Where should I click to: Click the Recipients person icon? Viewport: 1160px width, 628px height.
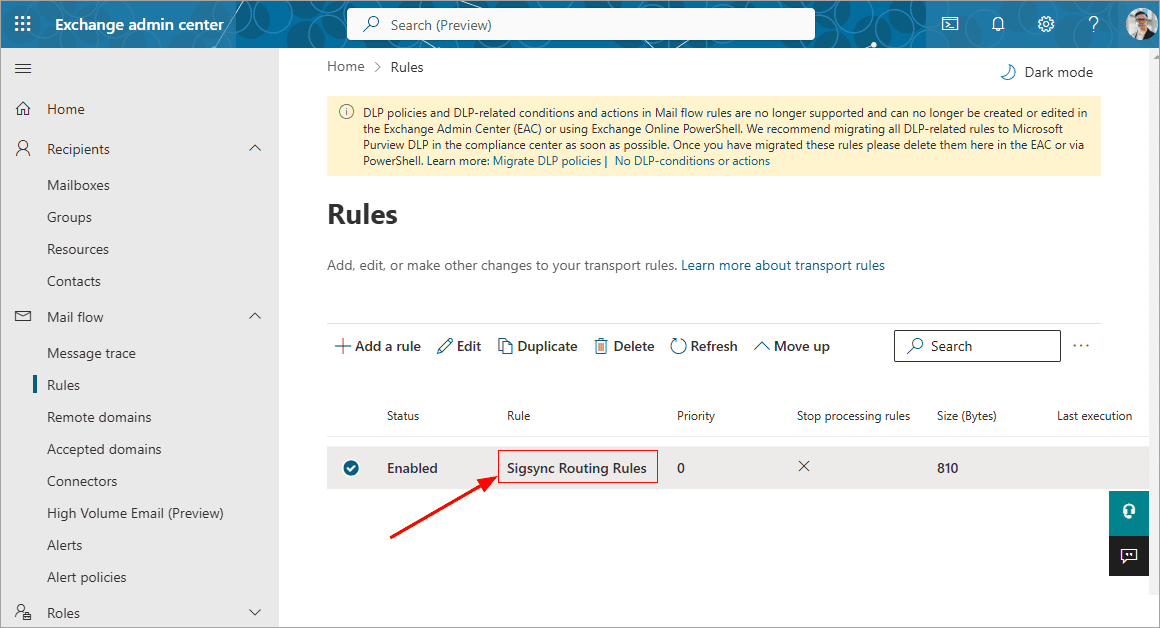pos(23,149)
